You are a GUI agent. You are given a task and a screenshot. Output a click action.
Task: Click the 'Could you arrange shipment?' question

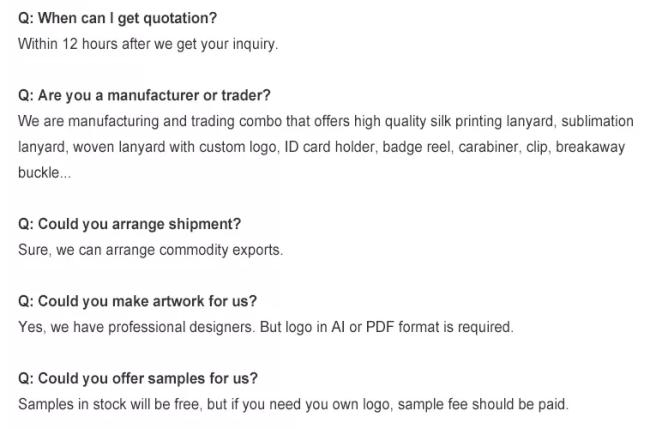pyautogui.click(x=129, y=224)
